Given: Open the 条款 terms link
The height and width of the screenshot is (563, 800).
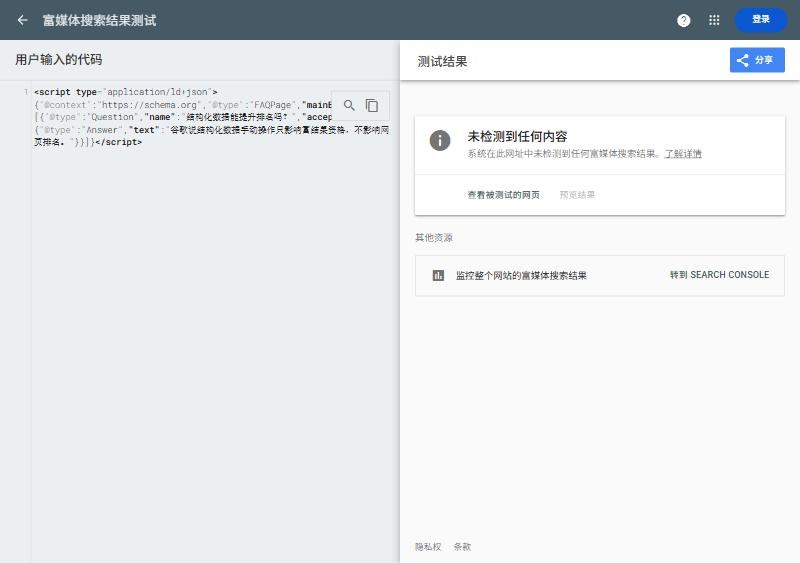Looking at the screenshot, I should pos(462,547).
